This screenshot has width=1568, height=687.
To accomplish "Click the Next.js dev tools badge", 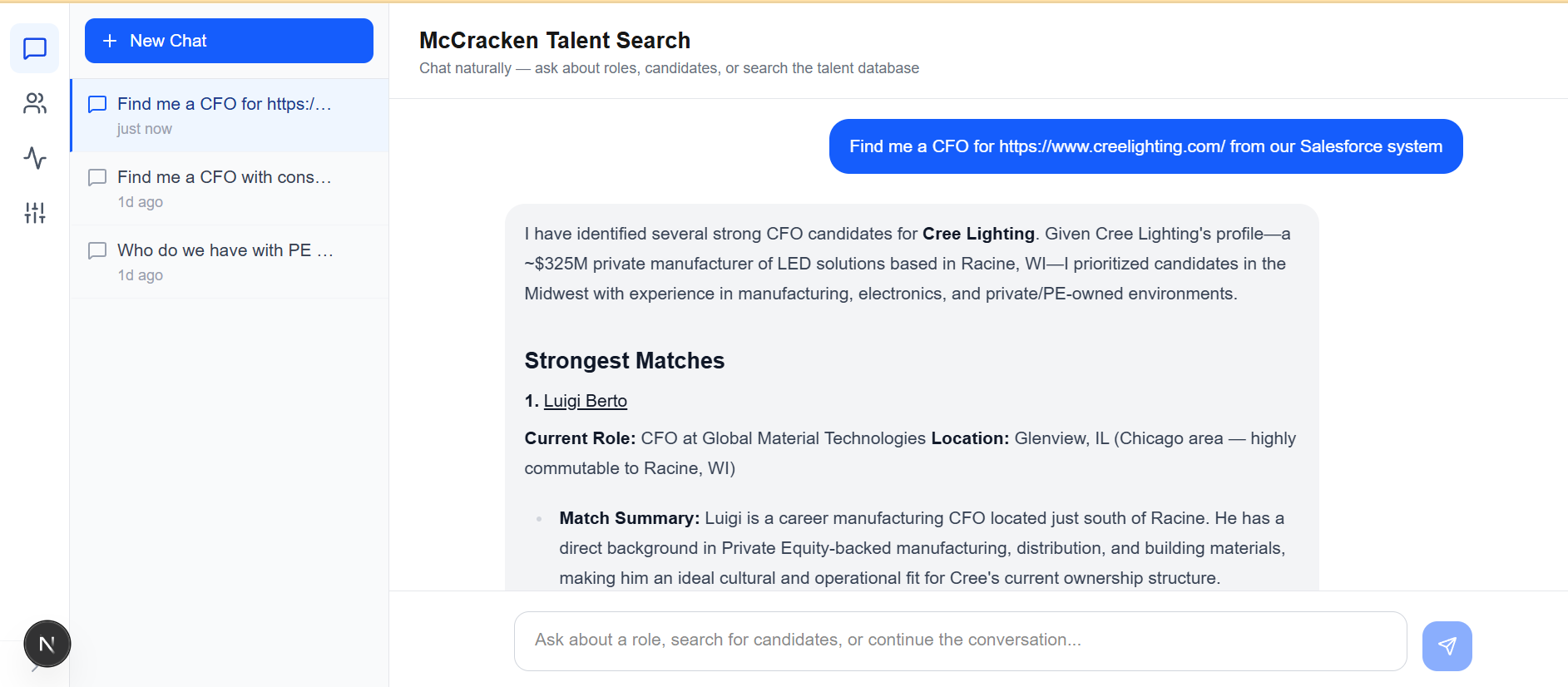I will (x=47, y=644).
